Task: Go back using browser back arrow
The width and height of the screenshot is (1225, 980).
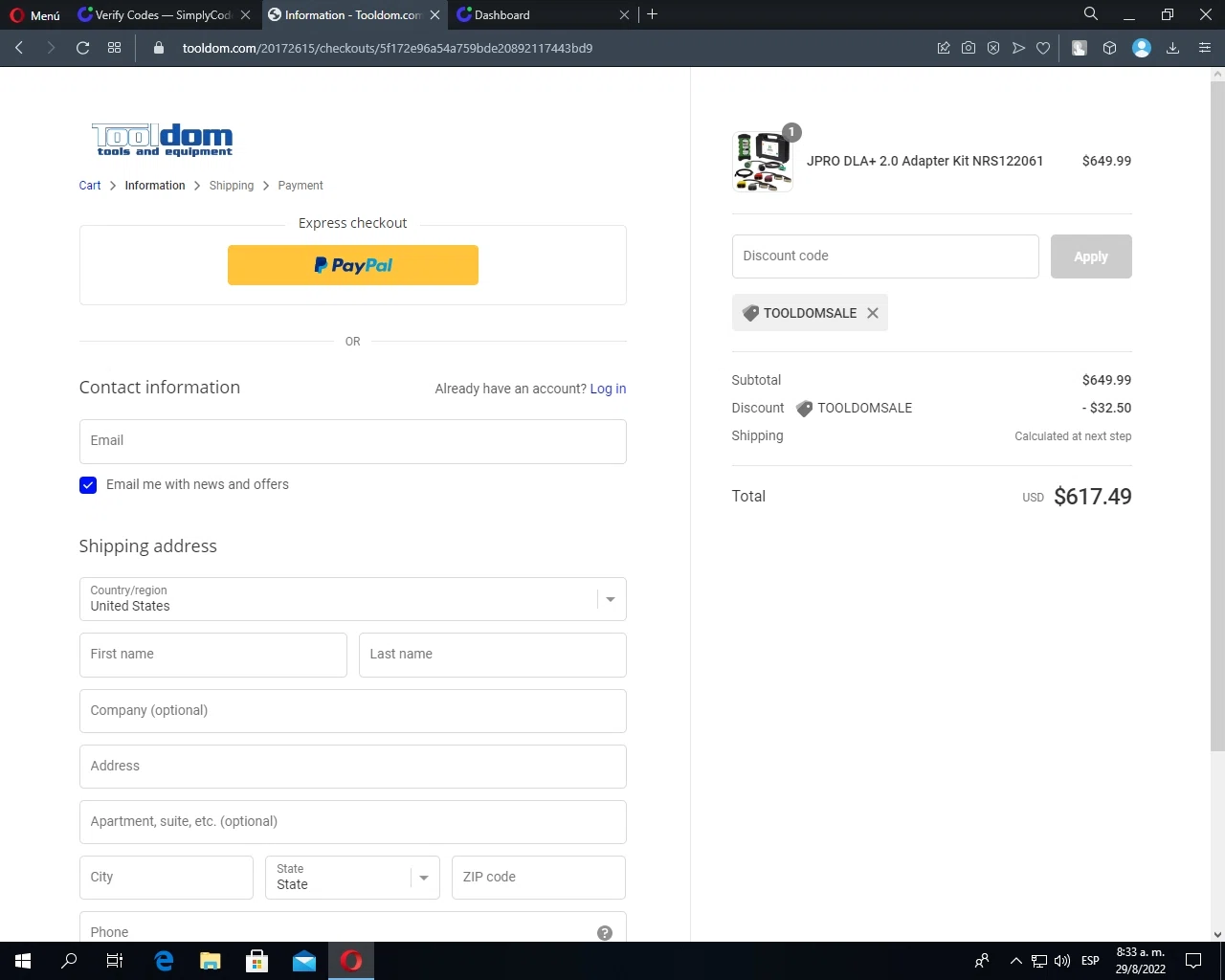Action: coord(19,48)
